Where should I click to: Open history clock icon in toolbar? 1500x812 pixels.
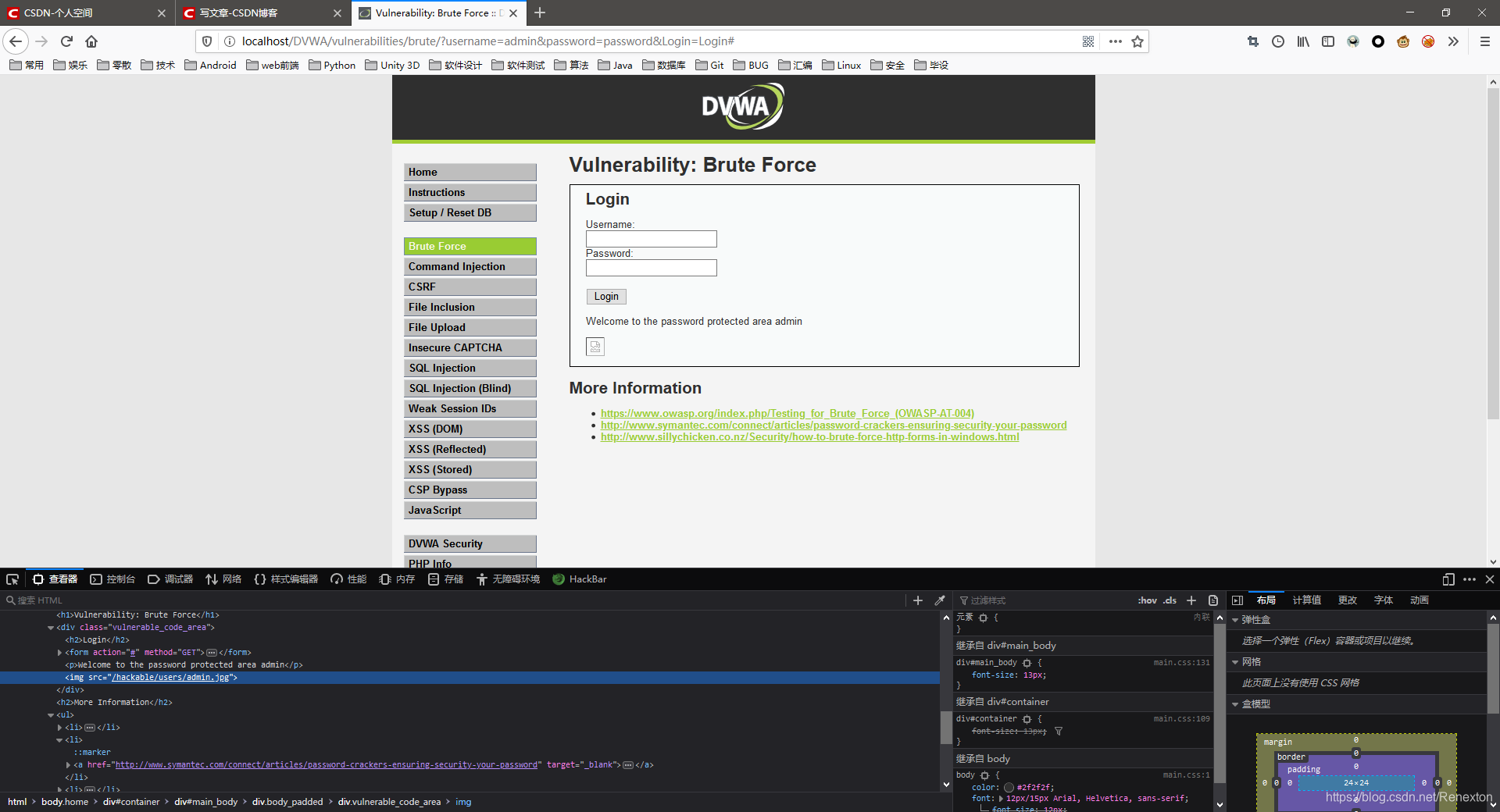pos(1278,41)
